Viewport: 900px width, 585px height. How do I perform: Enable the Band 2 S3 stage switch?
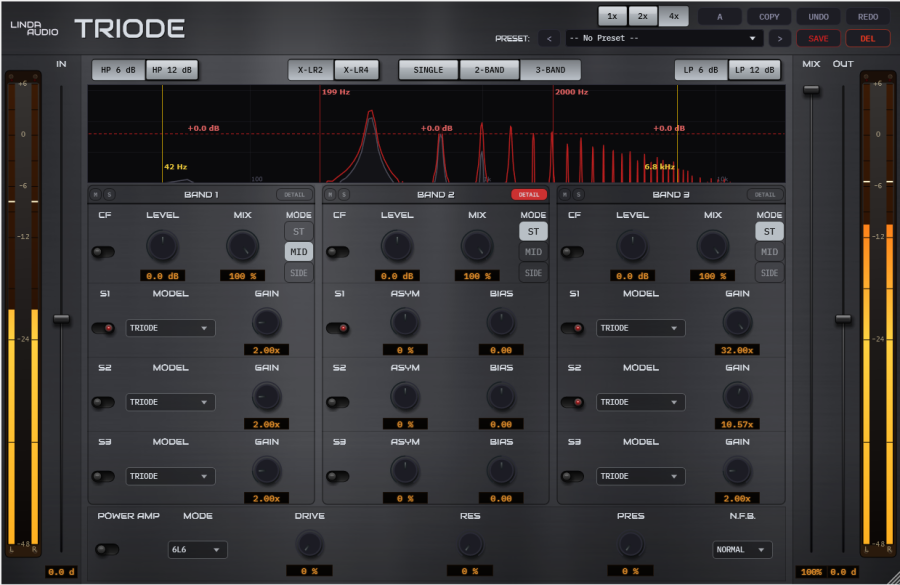pos(338,476)
